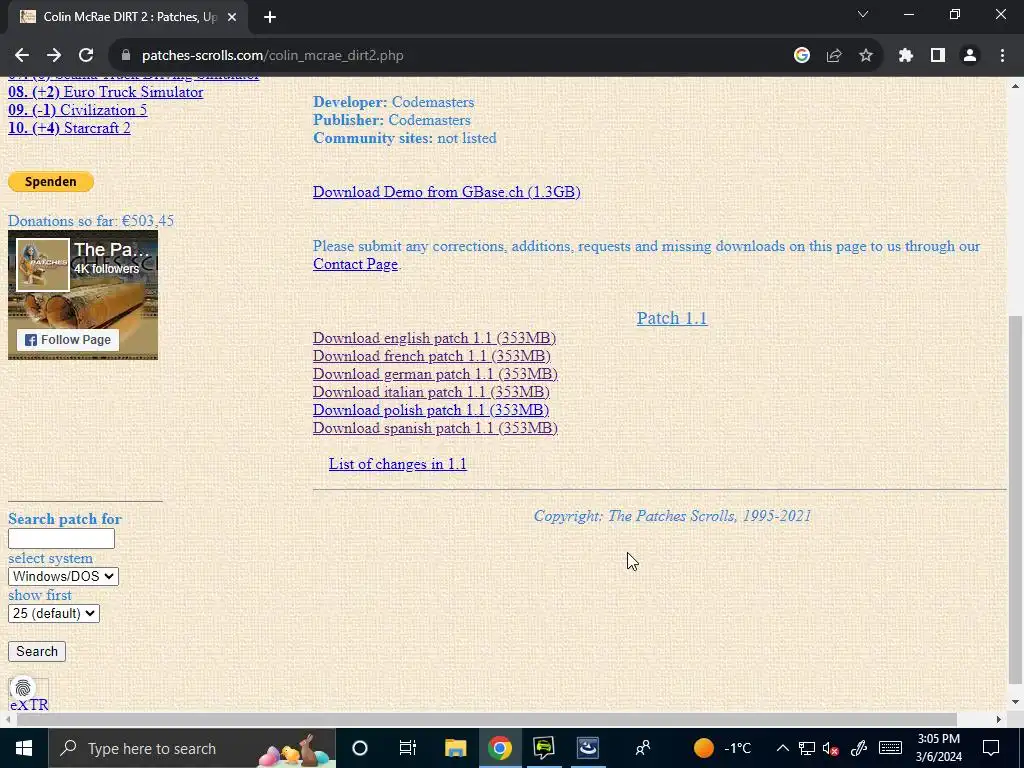Reload the patches-scrolls page

[x=86, y=56]
